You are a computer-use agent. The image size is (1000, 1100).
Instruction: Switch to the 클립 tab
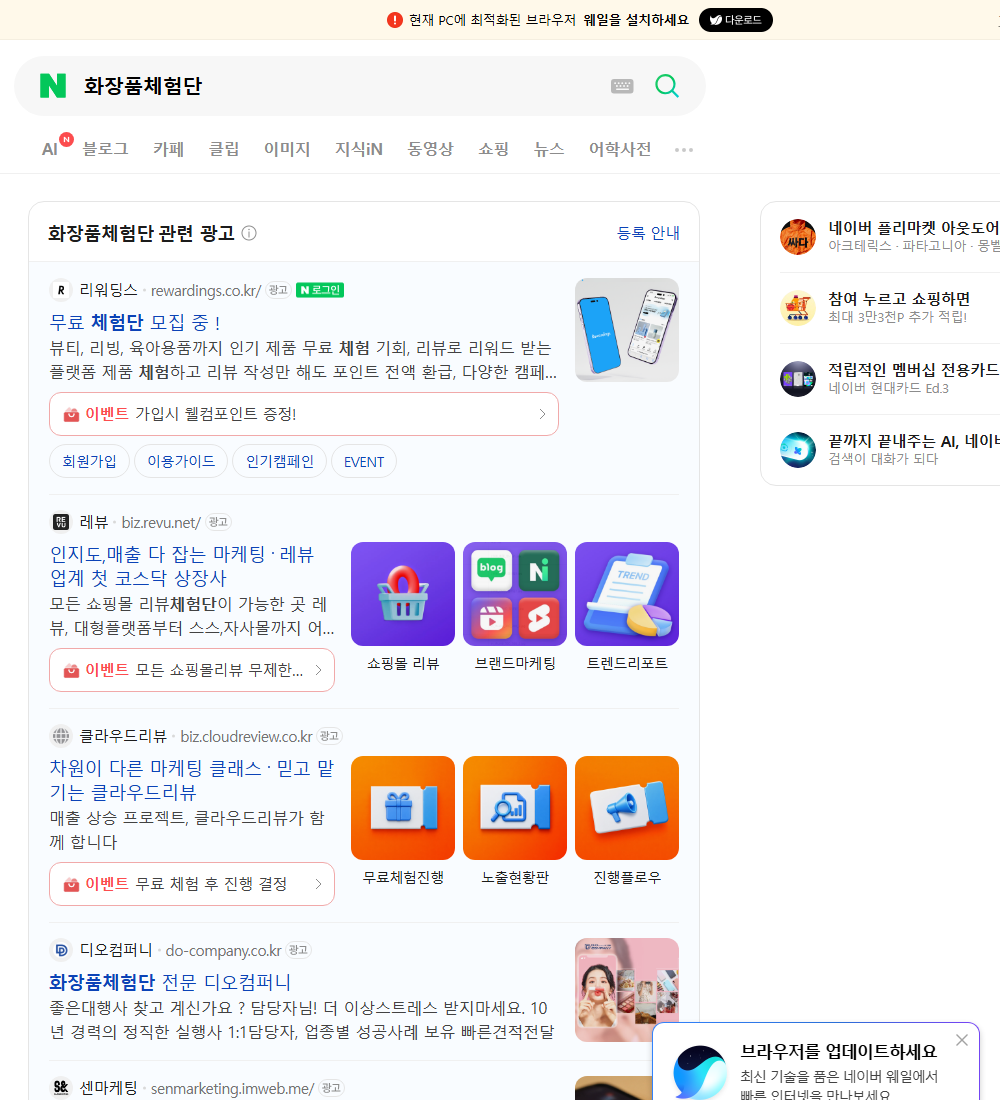(x=224, y=149)
